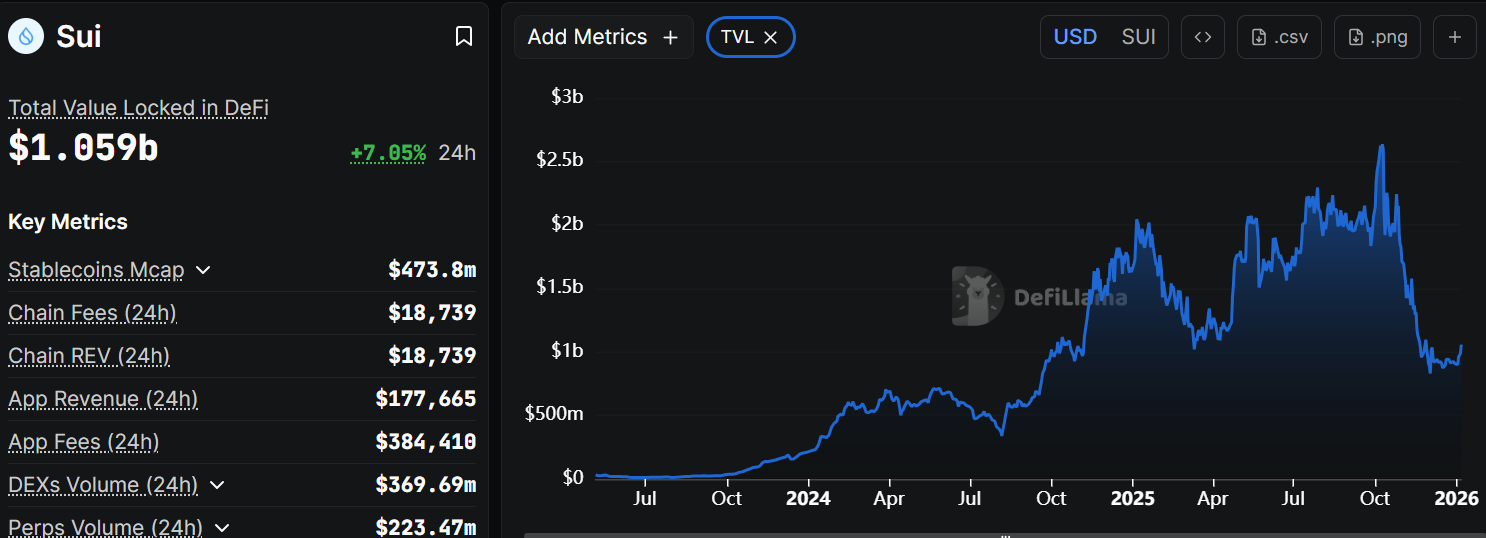
Task: Expand the DEXs Volume (24h) chevron
Action: click(x=217, y=485)
